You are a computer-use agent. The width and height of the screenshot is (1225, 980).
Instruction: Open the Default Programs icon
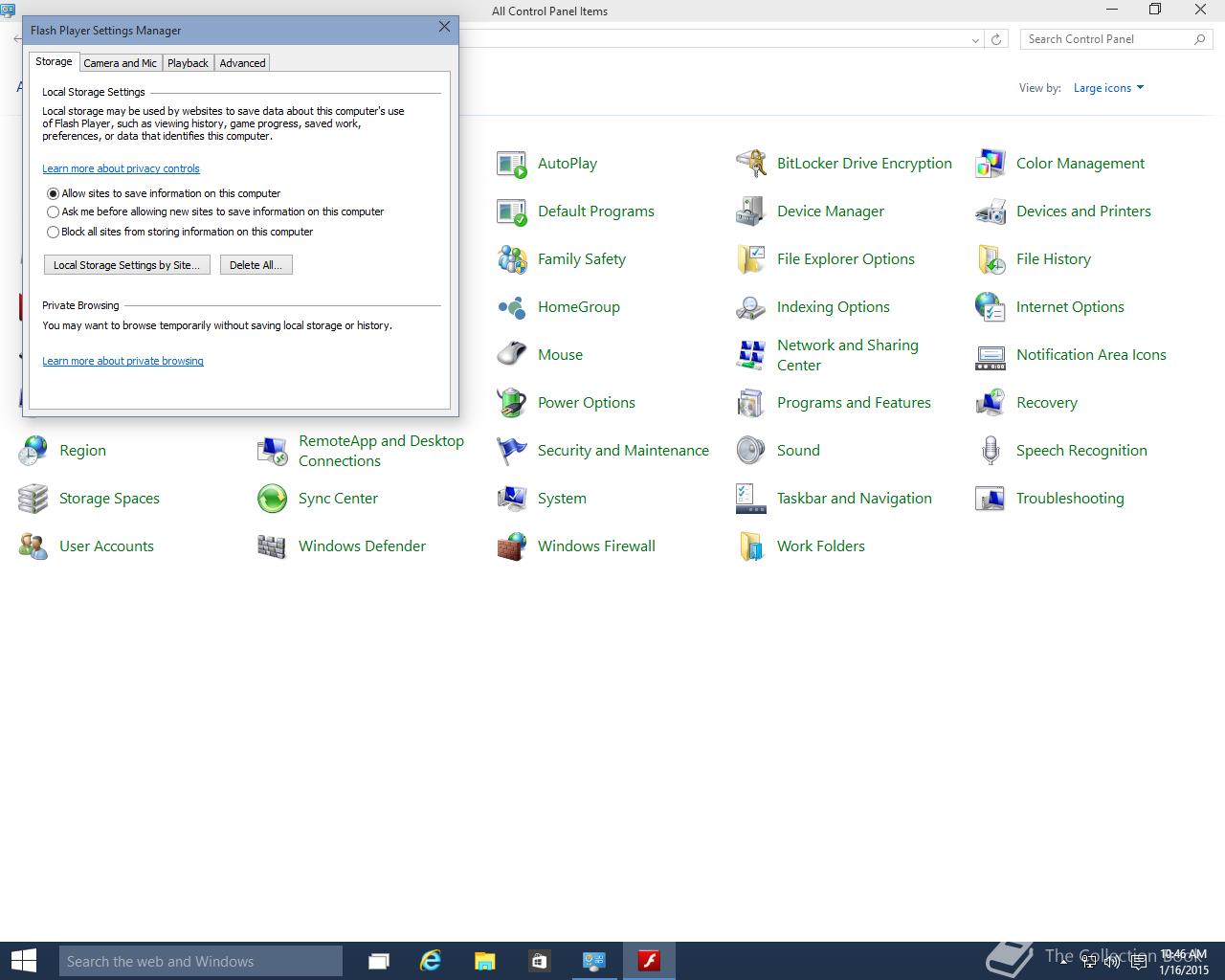pyautogui.click(x=512, y=212)
